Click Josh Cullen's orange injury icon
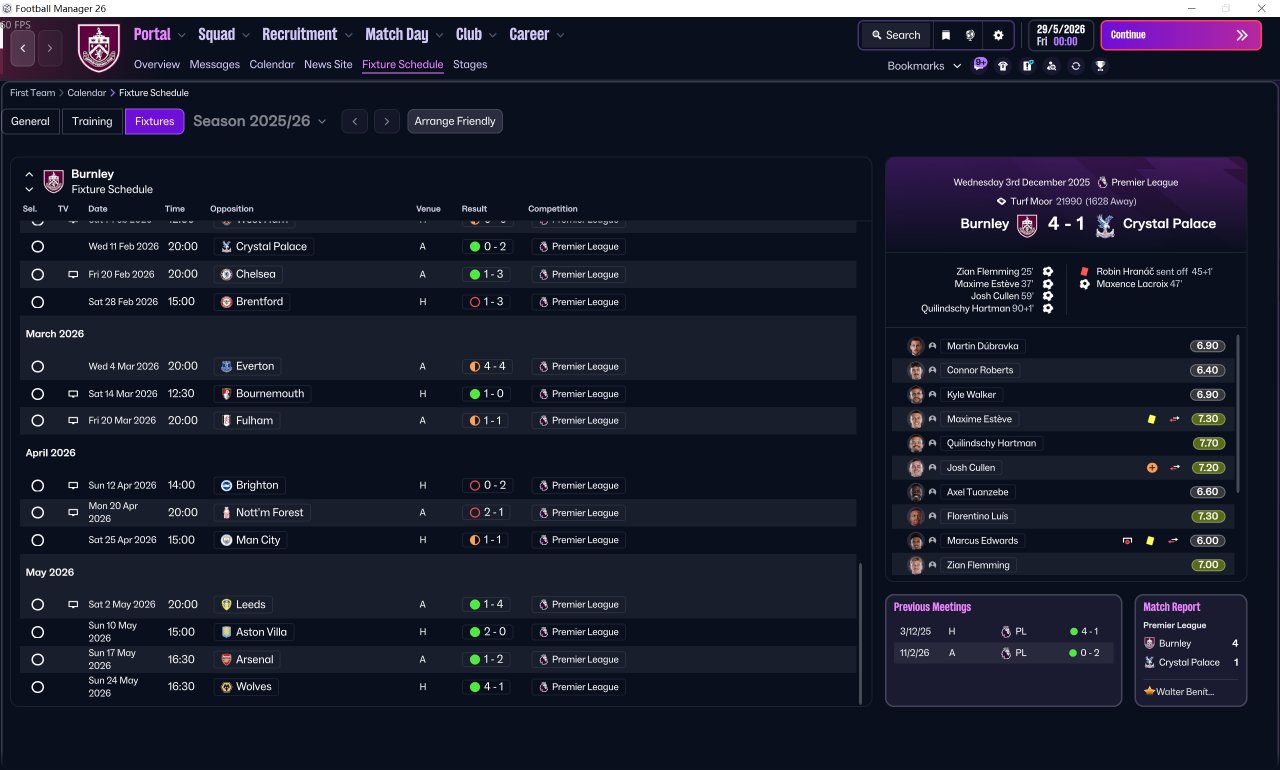Viewport: 1280px width, 770px height. (x=1152, y=468)
